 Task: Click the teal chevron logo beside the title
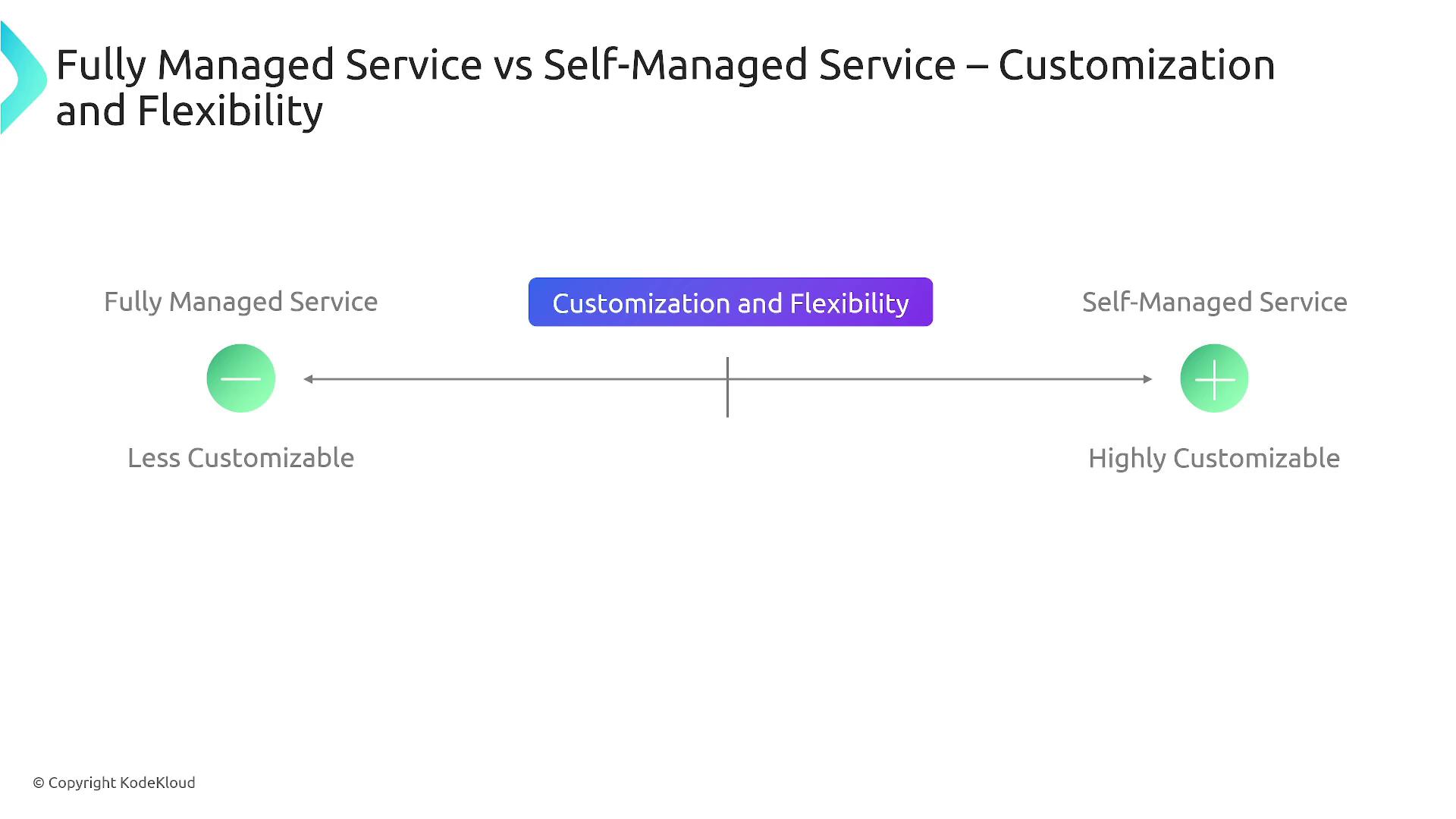coord(23,78)
